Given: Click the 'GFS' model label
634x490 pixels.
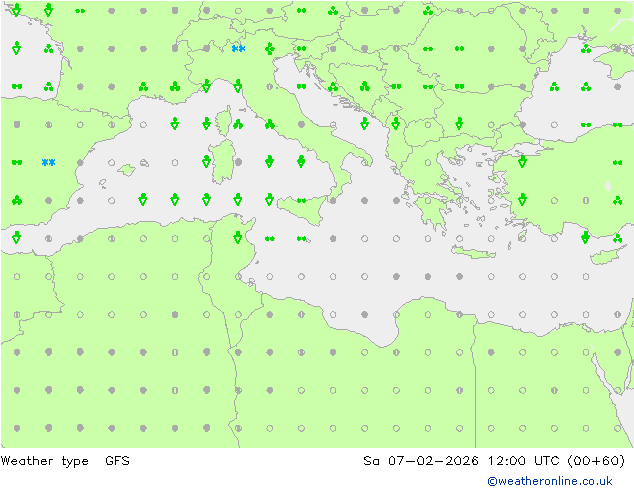Looking at the screenshot, I should 117,461.
